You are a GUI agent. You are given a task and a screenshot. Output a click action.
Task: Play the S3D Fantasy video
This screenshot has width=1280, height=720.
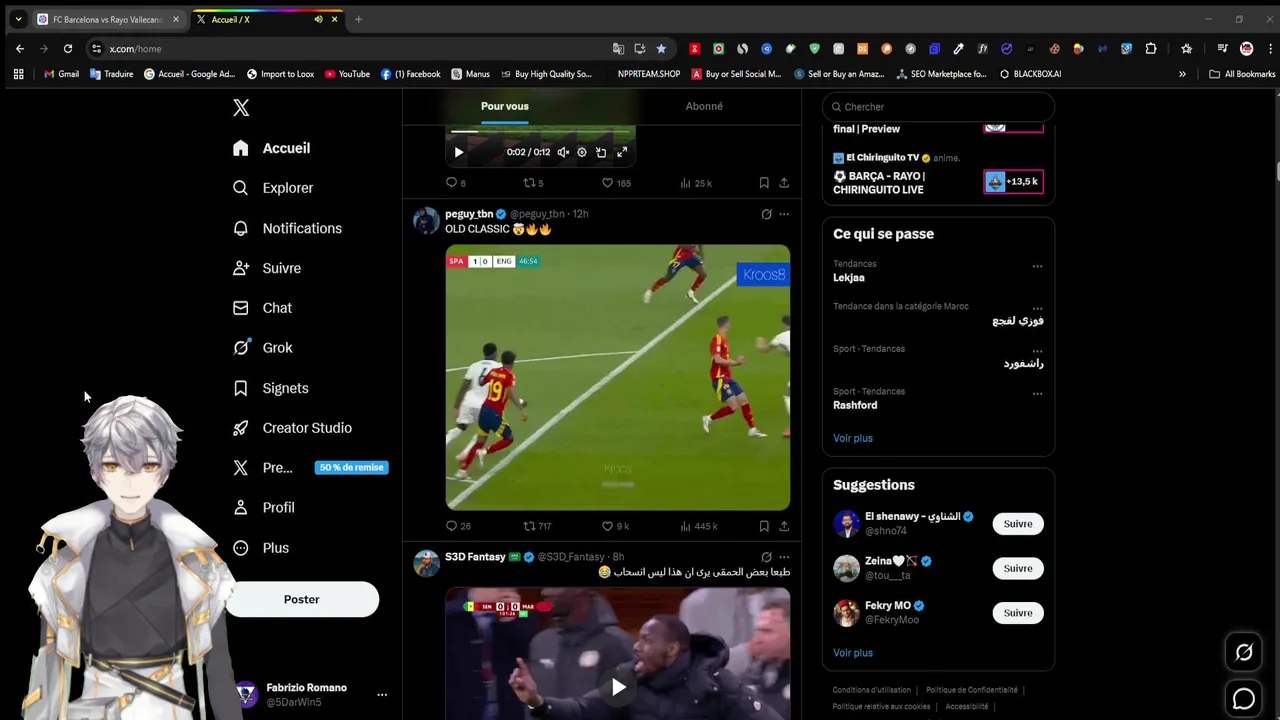coord(618,687)
